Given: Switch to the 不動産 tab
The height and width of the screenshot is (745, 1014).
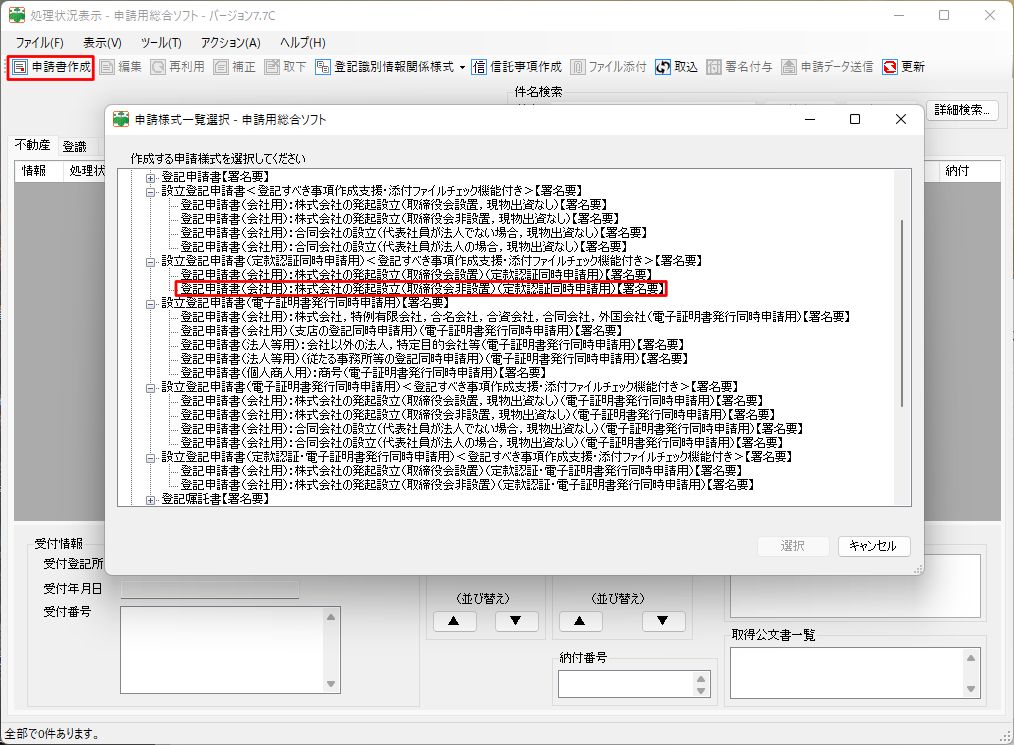Looking at the screenshot, I should (x=32, y=146).
